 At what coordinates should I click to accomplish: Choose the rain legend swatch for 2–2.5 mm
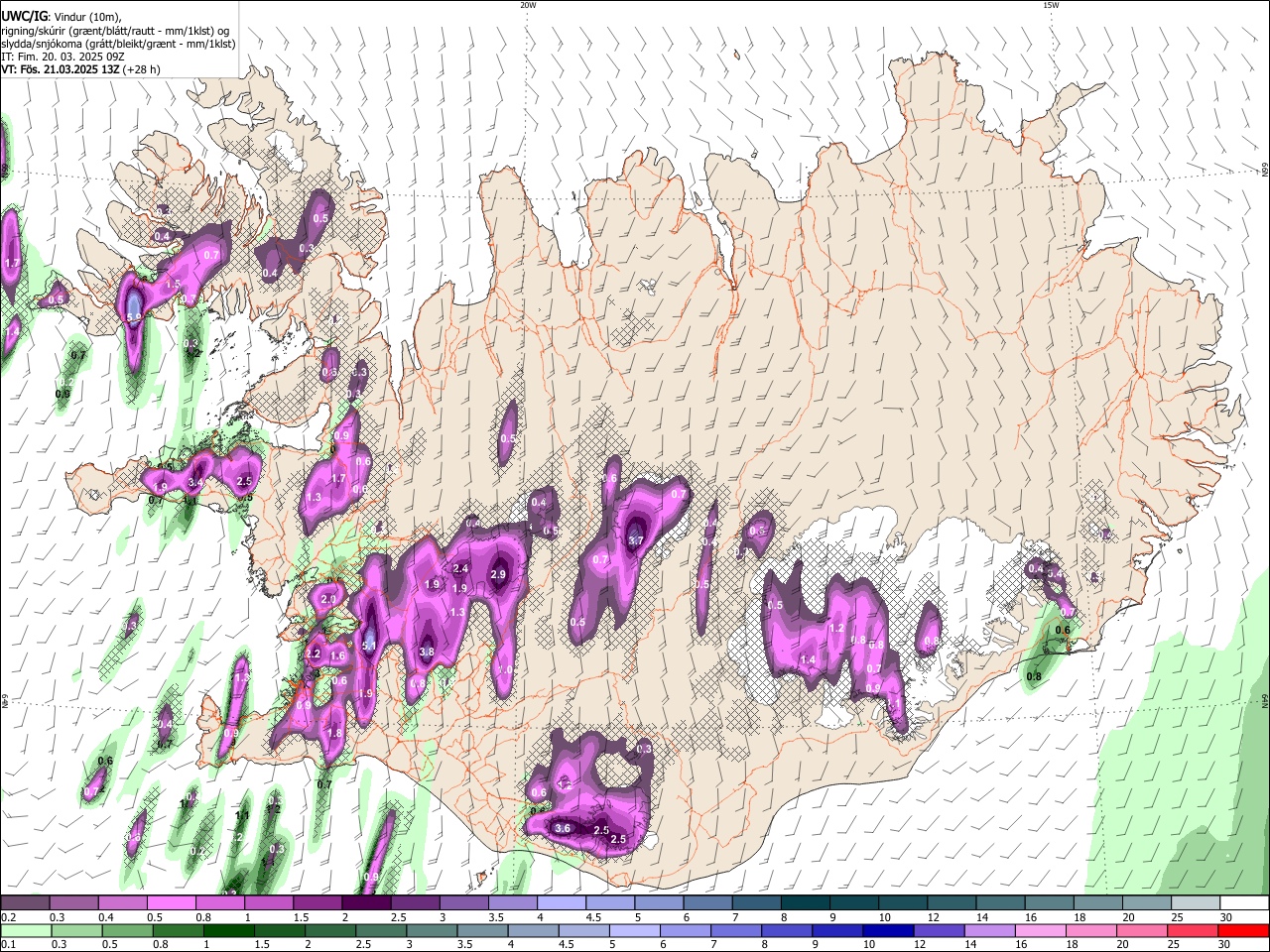pyautogui.click(x=330, y=931)
